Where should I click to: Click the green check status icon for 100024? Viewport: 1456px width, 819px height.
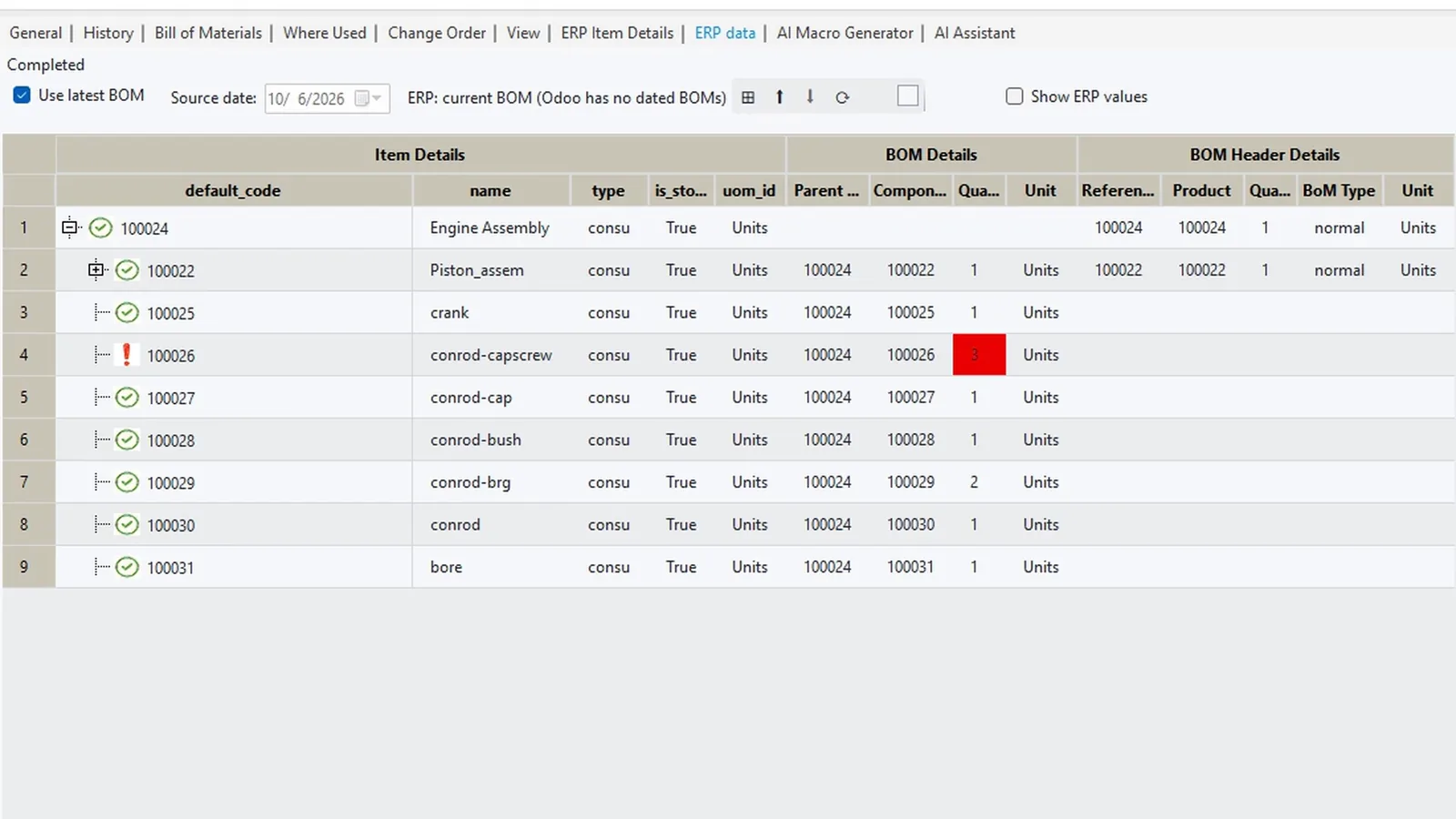101,227
